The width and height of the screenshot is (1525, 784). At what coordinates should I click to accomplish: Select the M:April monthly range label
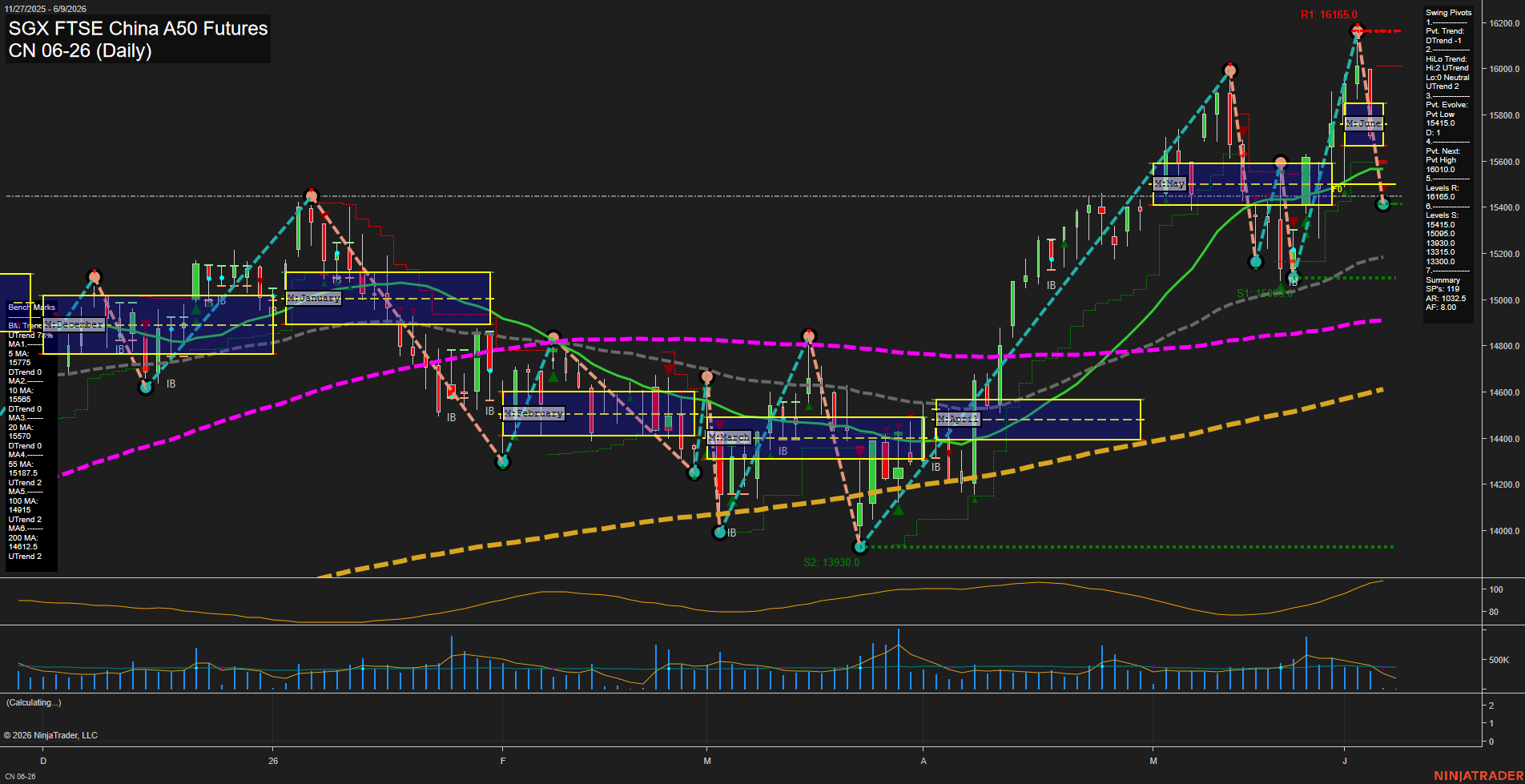(x=958, y=419)
